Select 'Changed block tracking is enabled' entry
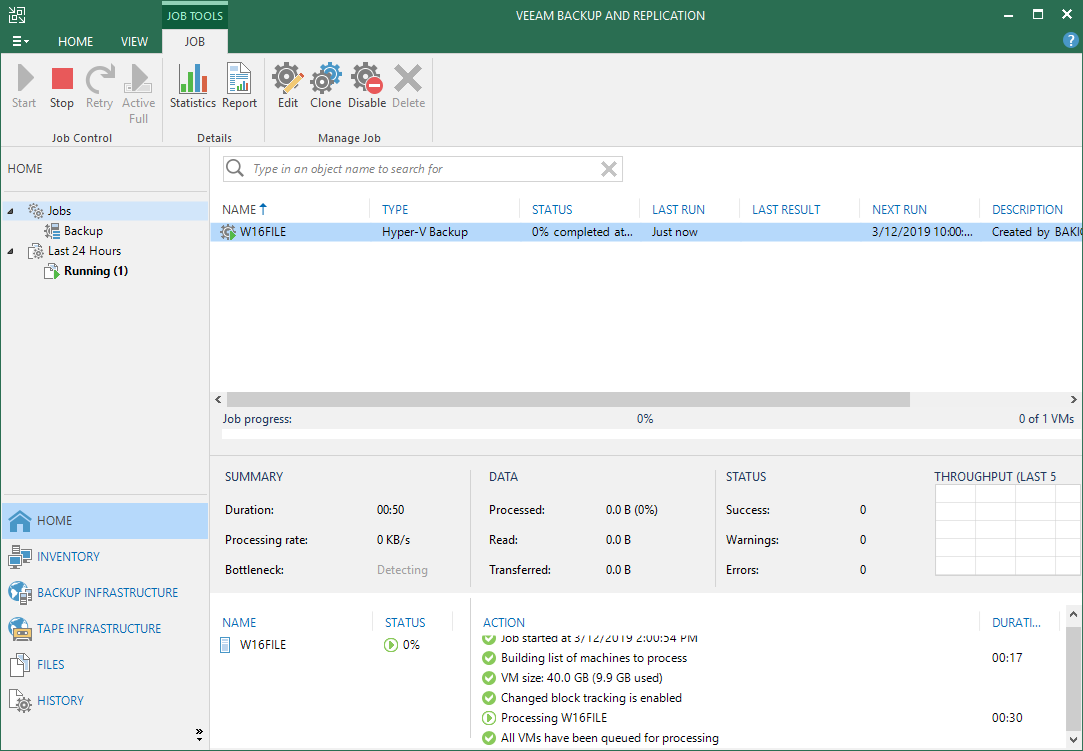Viewport: 1083px width, 751px height. click(x=591, y=698)
